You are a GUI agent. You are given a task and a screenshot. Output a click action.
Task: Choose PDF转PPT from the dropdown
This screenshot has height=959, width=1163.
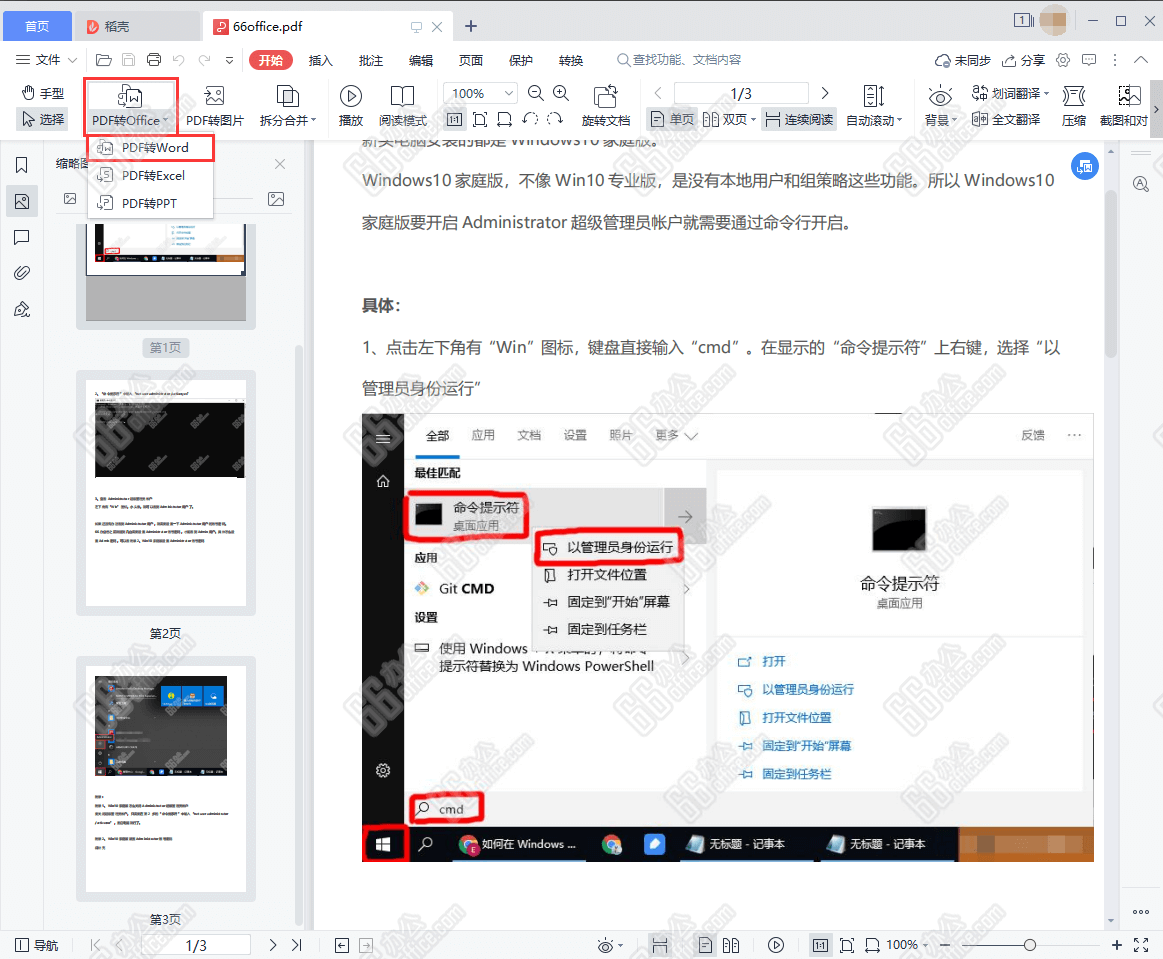151,203
